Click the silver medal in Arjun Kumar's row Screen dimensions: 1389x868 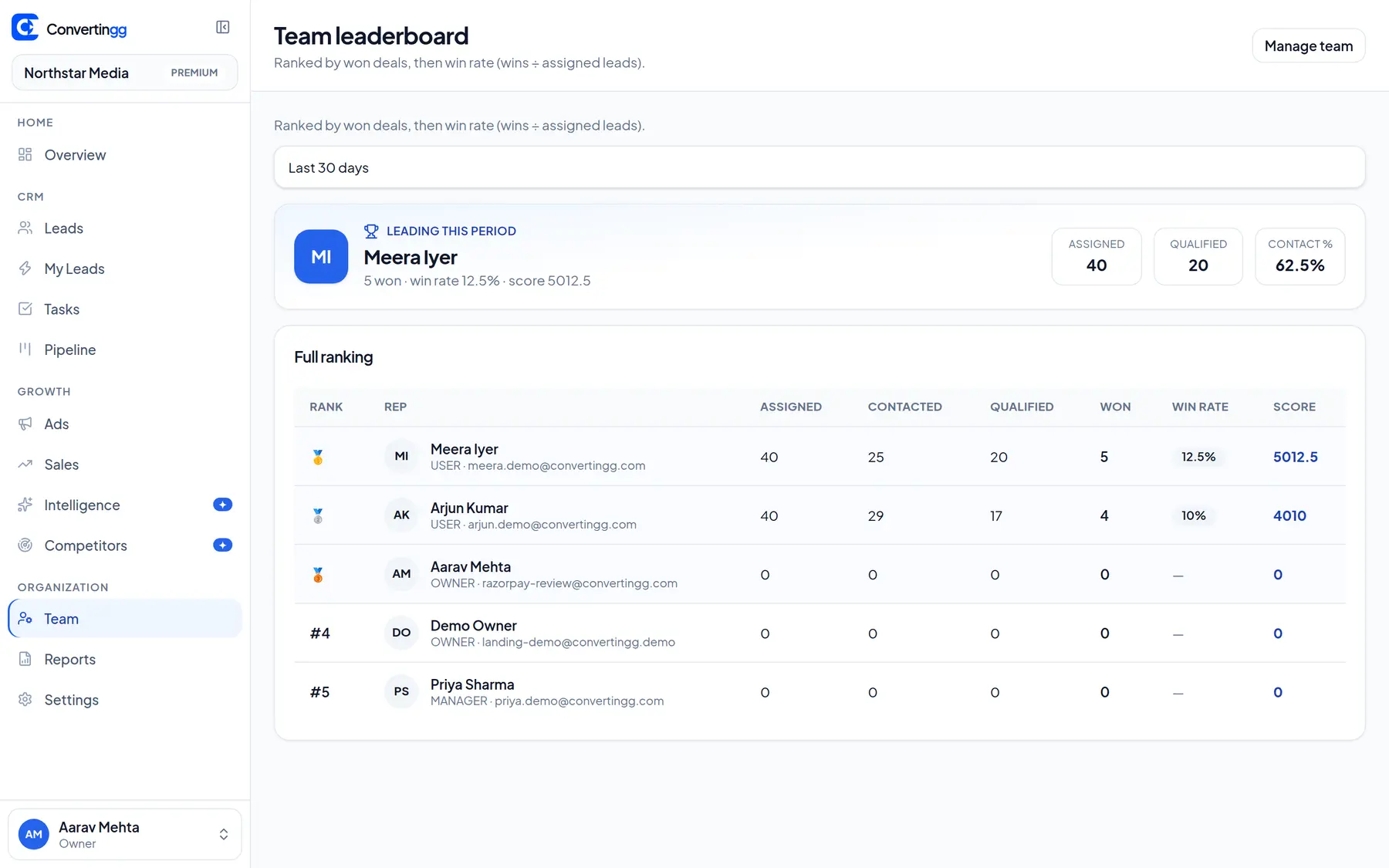[x=318, y=515]
